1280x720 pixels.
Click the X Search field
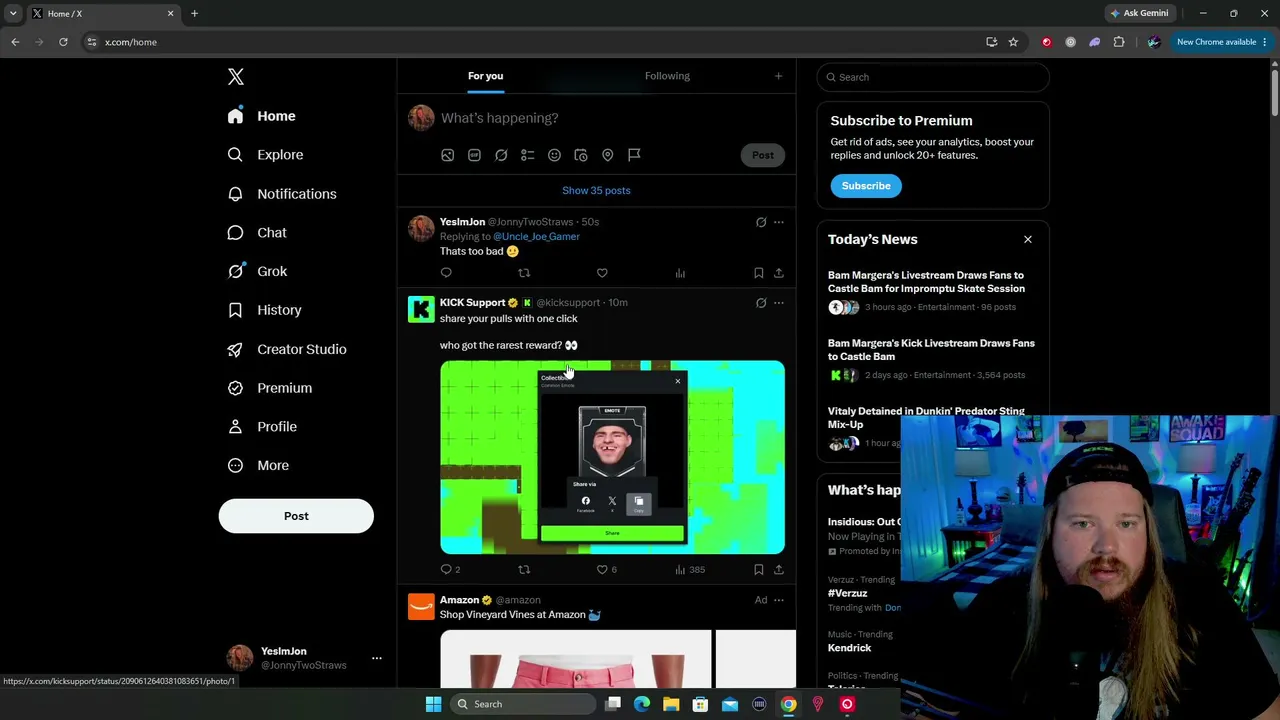933,77
